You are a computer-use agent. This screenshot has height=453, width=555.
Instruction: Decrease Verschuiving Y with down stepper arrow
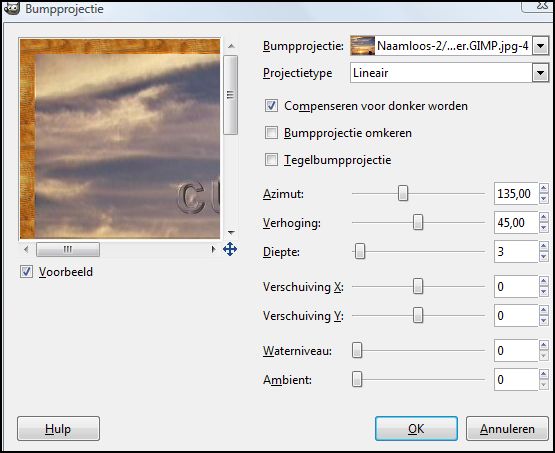click(544, 321)
